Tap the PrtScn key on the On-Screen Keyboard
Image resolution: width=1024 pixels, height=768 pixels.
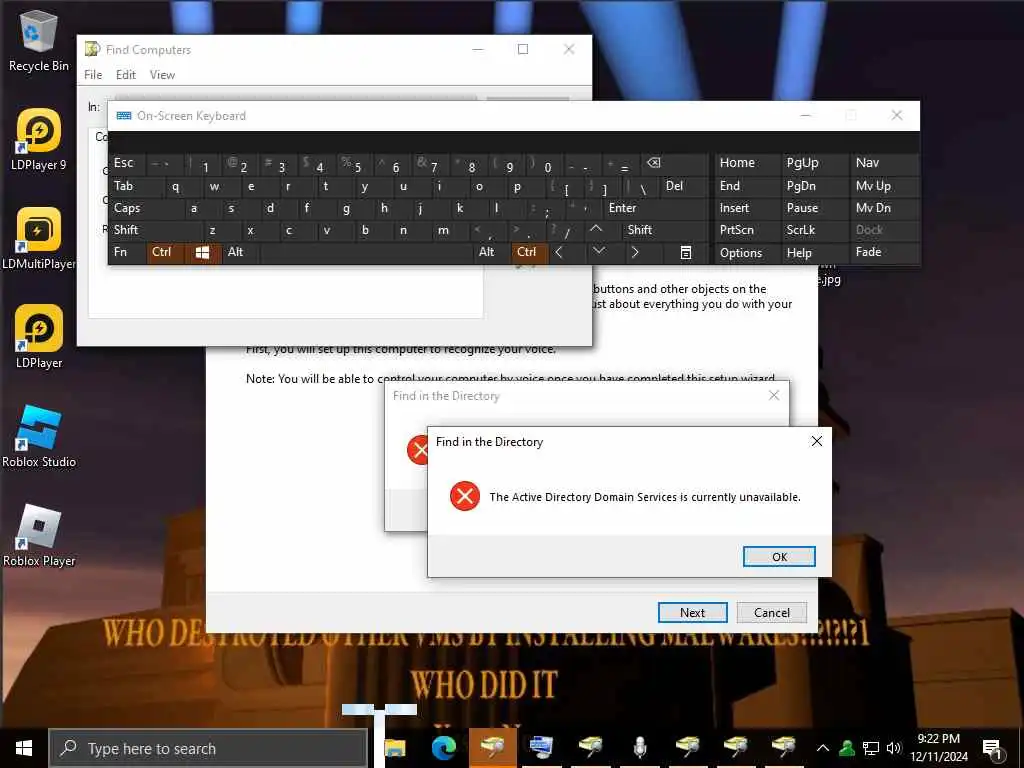pyautogui.click(x=746, y=230)
